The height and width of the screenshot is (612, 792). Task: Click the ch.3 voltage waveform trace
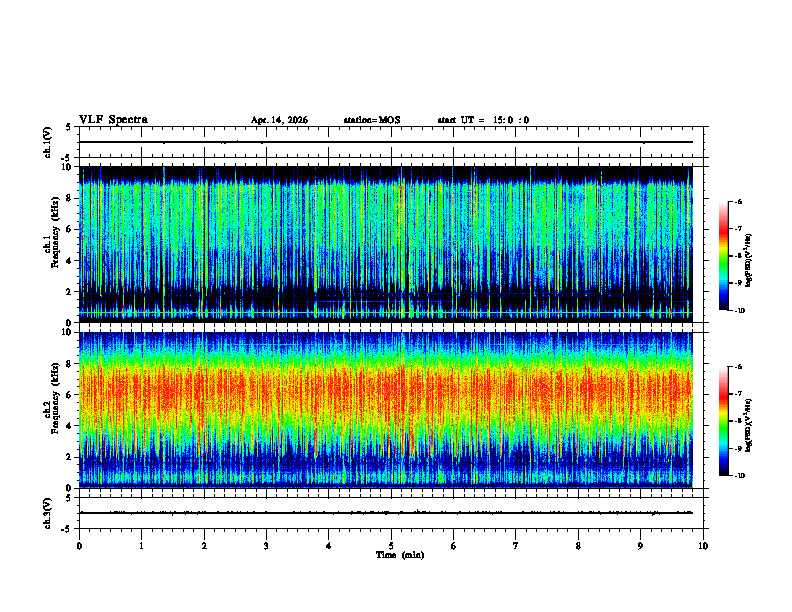[x=386, y=513]
